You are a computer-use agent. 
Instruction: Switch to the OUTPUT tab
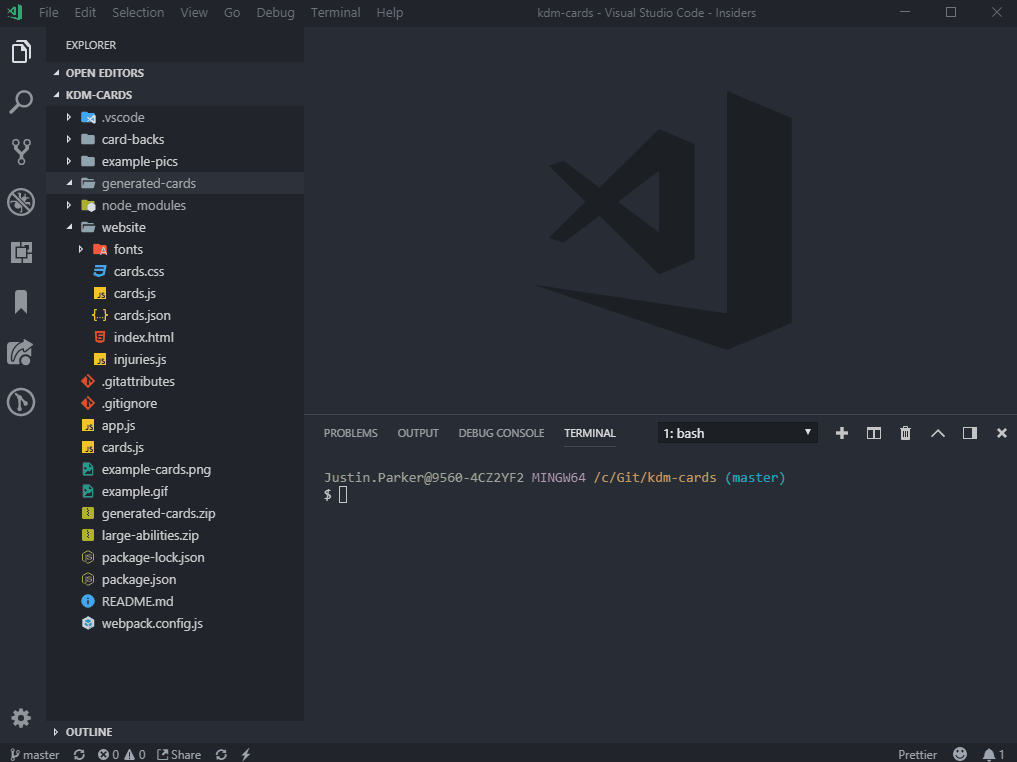point(418,433)
